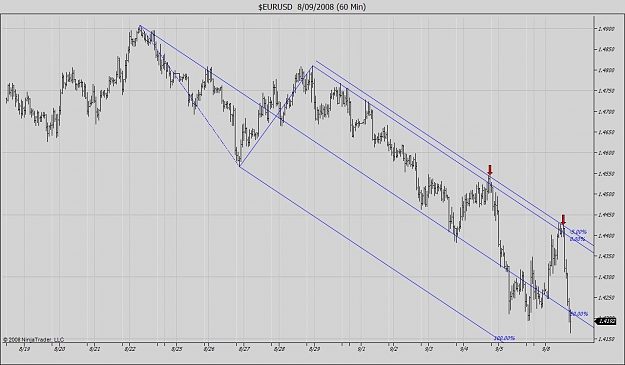The height and width of the screenshot is (365, 625).
Task: Select the red down arrow marker above 9/4 high
Action: point(490,170)
